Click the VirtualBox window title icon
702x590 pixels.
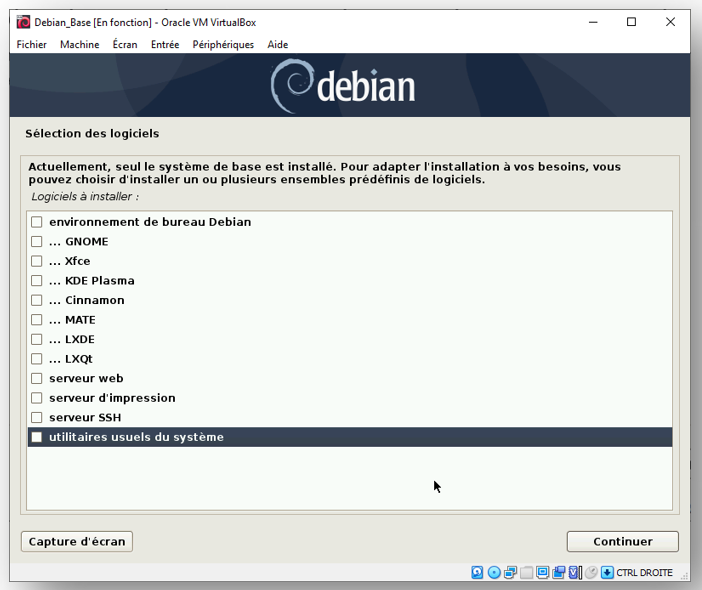tap(23, 22)
